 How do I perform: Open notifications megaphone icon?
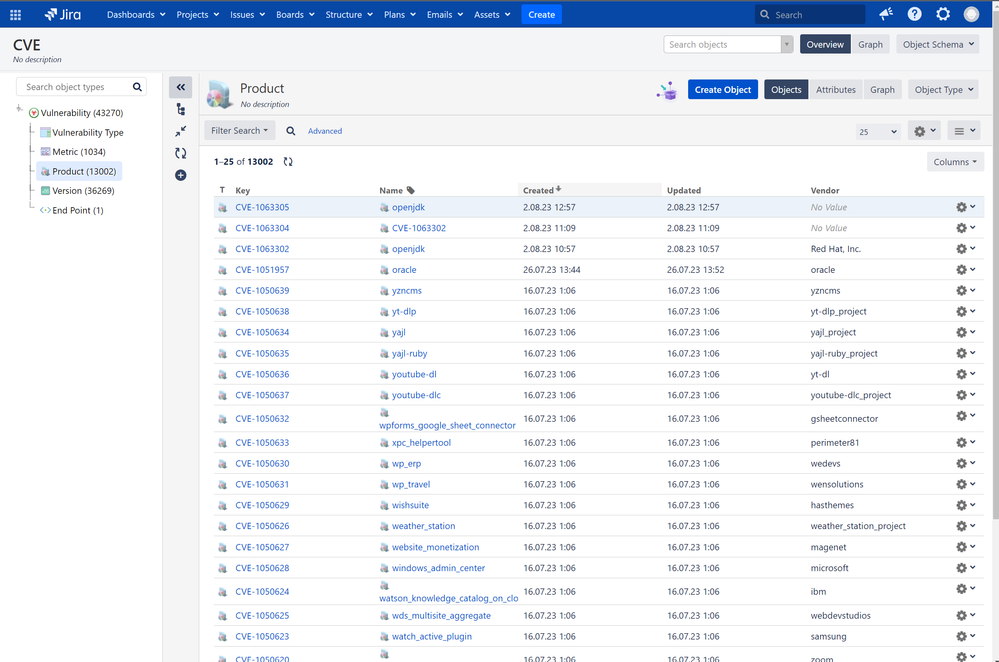(x=886, y=14)
